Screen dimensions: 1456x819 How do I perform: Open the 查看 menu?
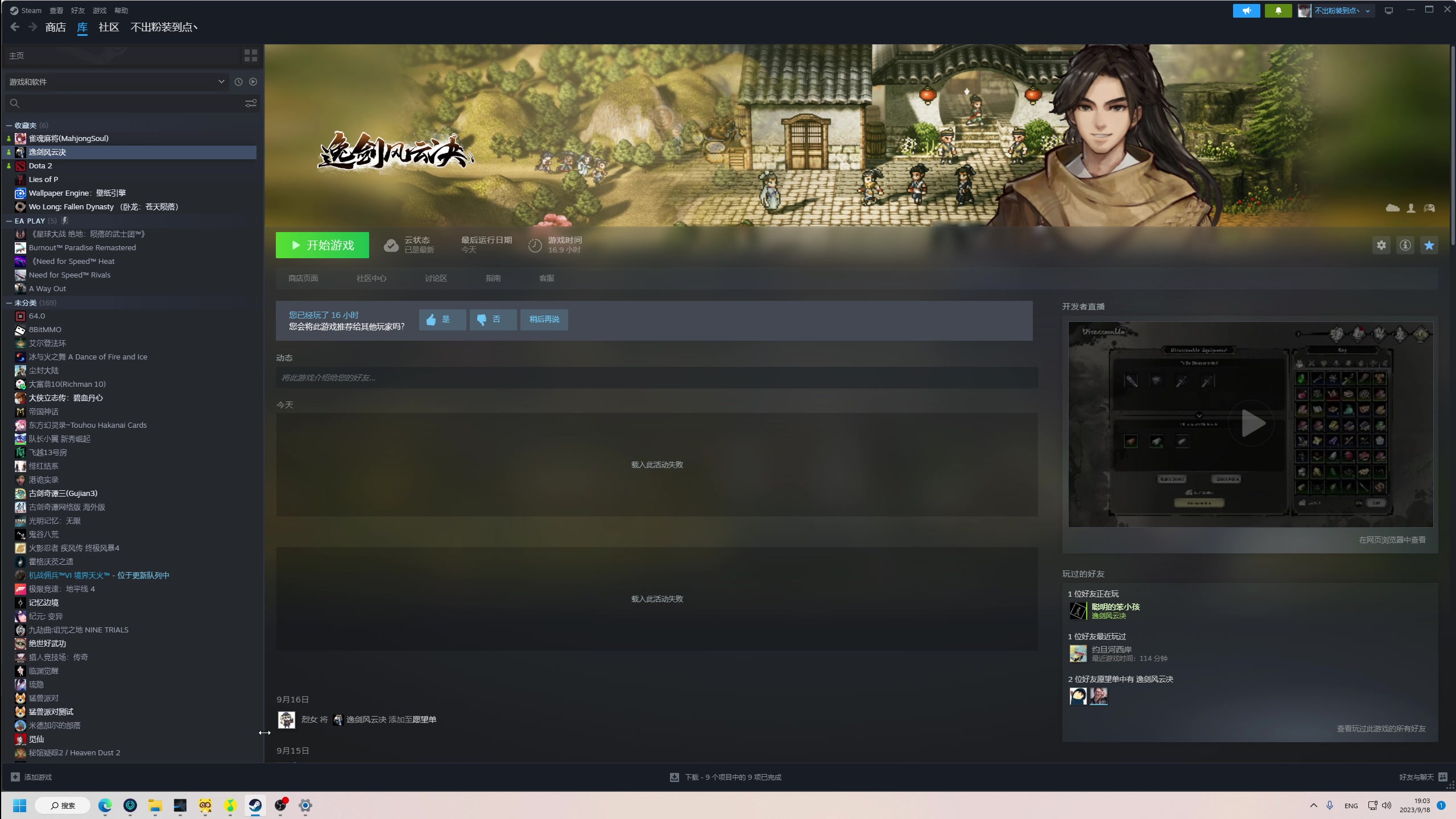click(x=56, y=10)
